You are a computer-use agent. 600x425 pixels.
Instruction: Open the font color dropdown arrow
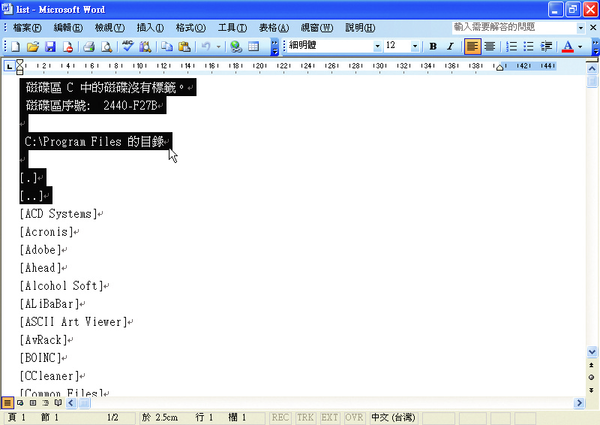coord(580,47)
